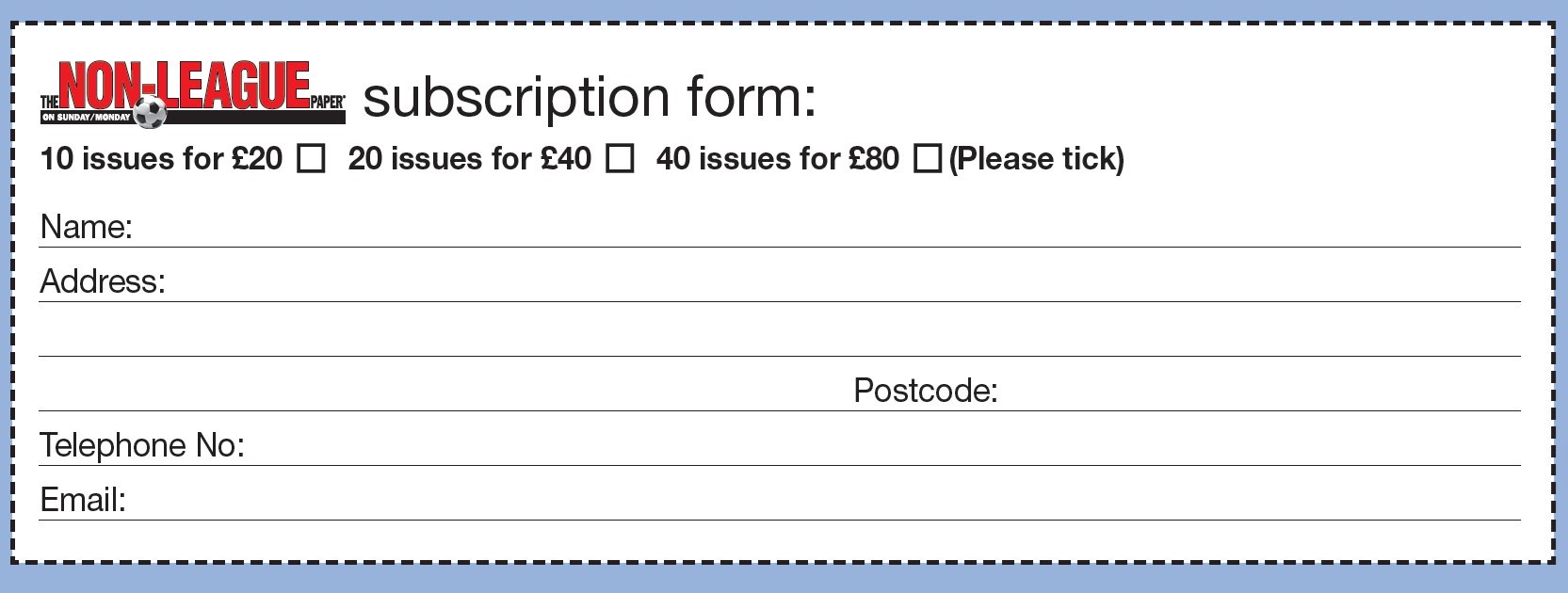This screenshot has height=593, width=1568.
Task: Click the "Telephone No:" label
Action: pos(142,445)
